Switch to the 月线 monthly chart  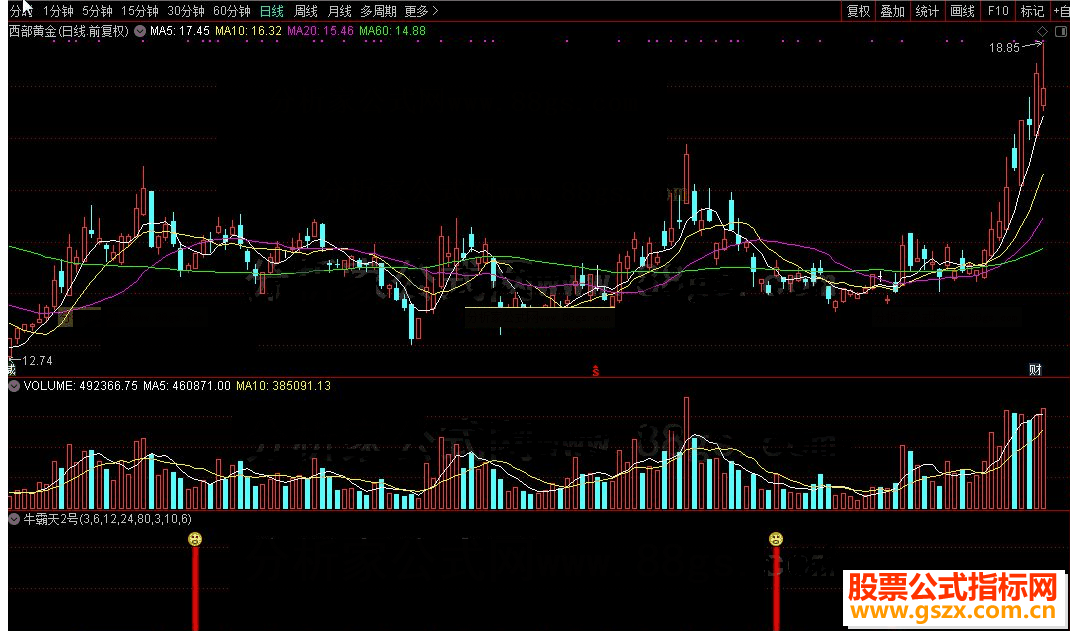pos(339,11)
